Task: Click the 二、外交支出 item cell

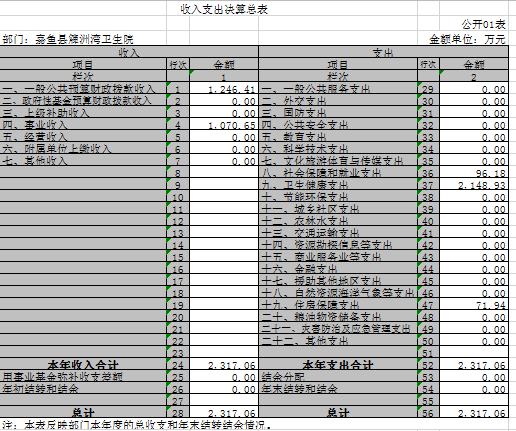Action: point(338,100)
